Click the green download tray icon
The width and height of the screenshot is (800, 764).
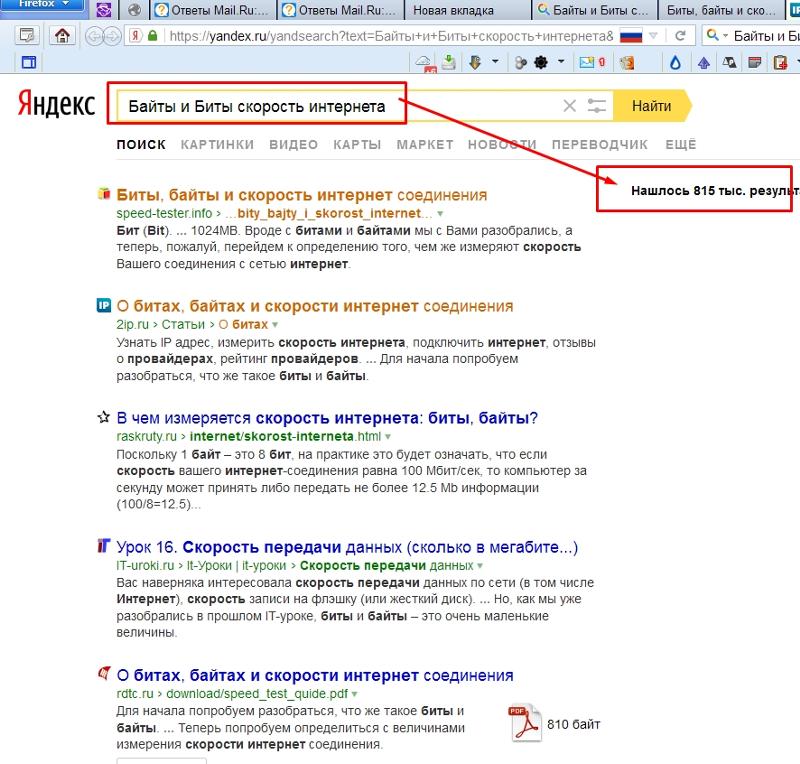tap(448, 62)
